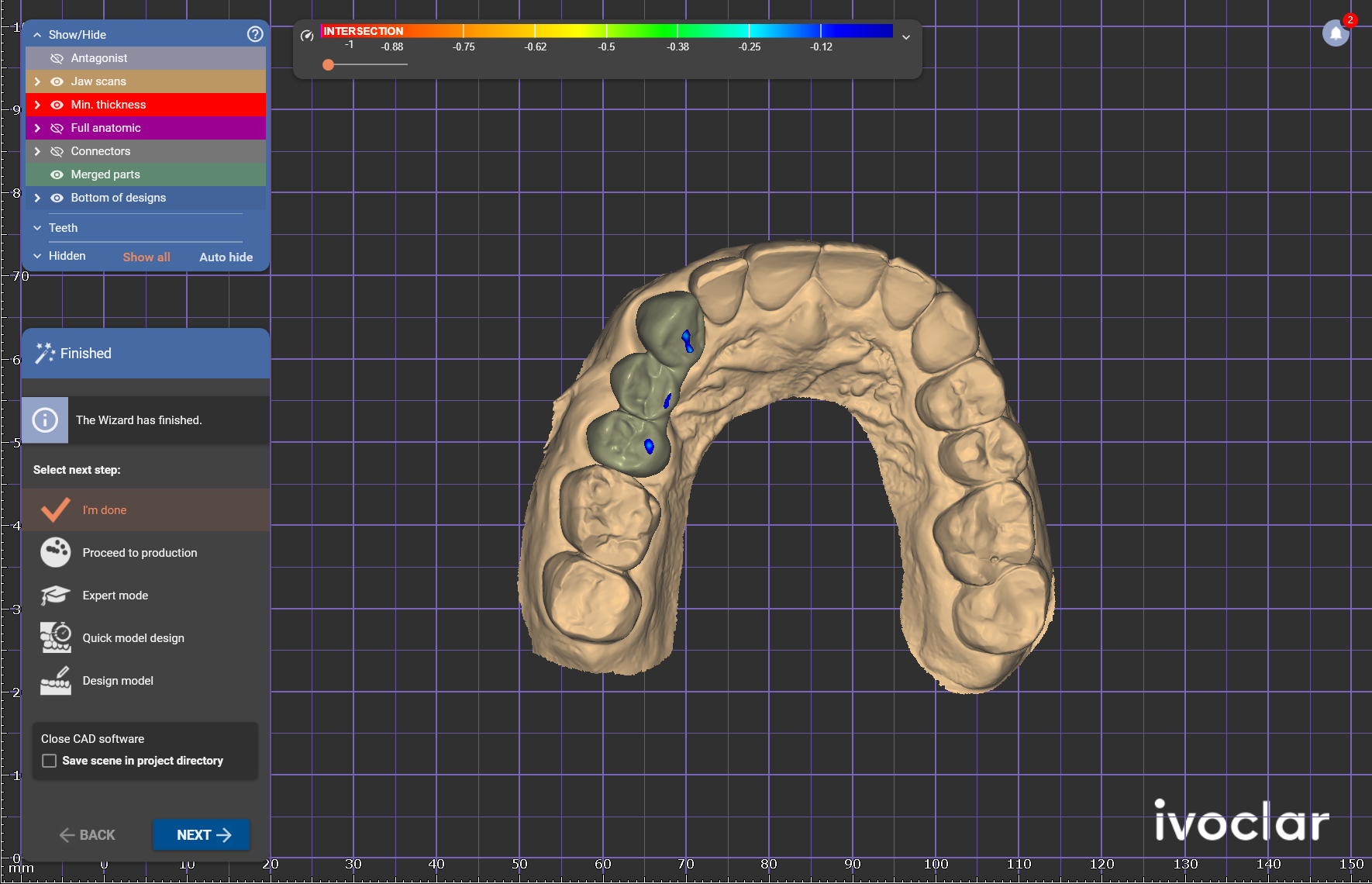Open the intersection color scale dropdown

[x=905, y=36]
